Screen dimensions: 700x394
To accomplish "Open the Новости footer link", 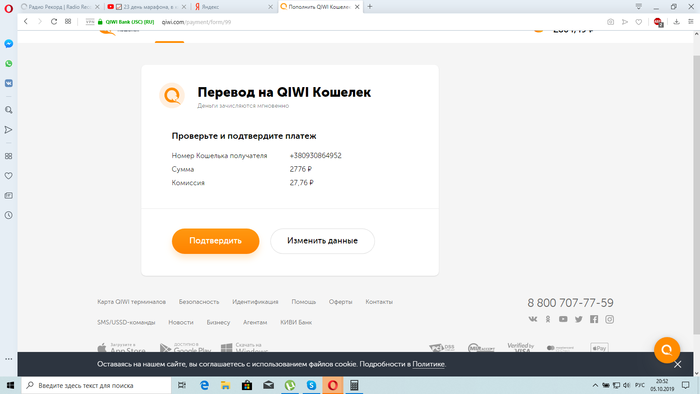I will (x=181, y=322).
